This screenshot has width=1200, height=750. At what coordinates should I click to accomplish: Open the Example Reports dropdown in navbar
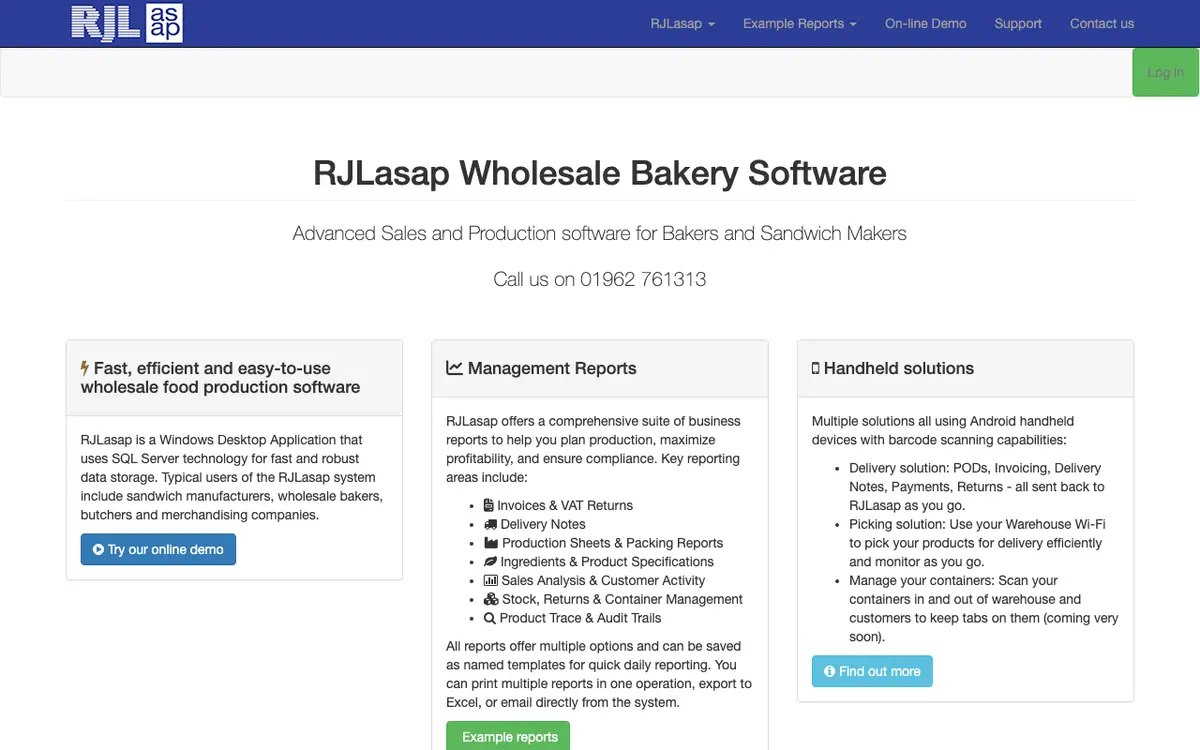click(x=800, y=23)
